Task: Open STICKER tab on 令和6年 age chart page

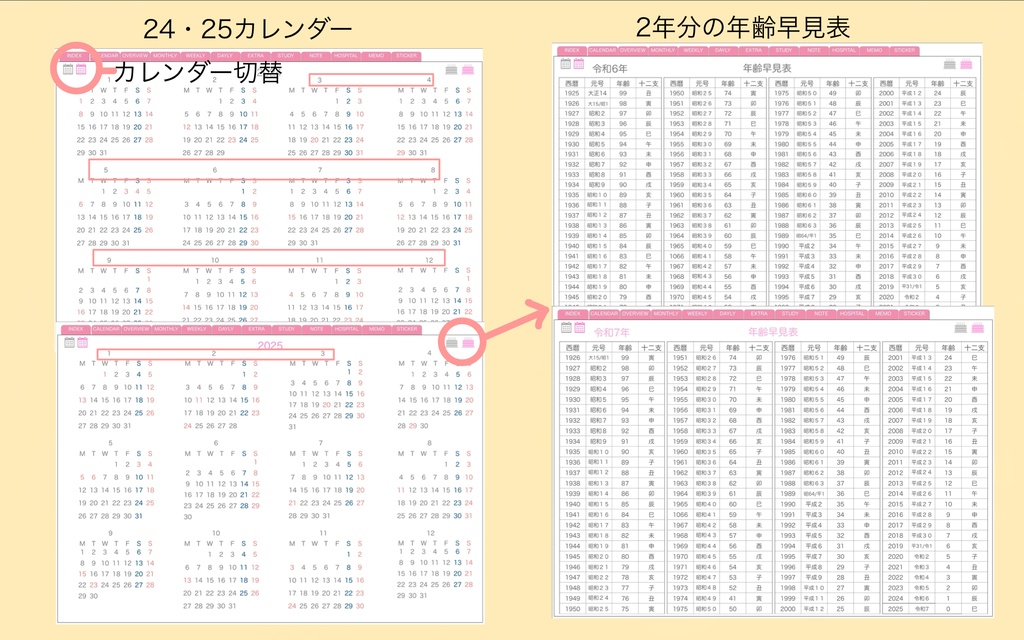Action: 904,50
